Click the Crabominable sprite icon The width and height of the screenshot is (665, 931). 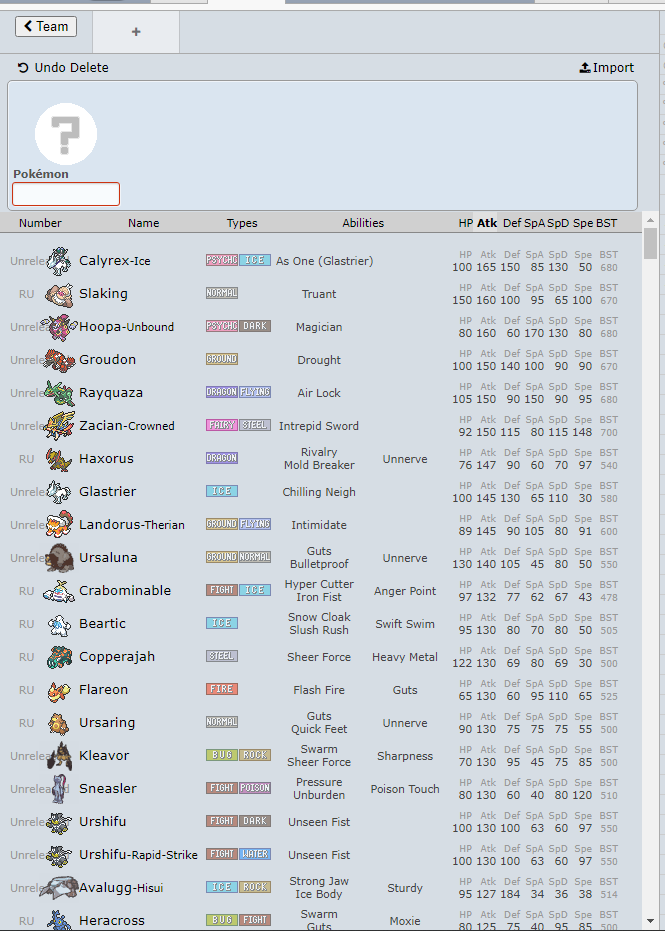(59, 591)
